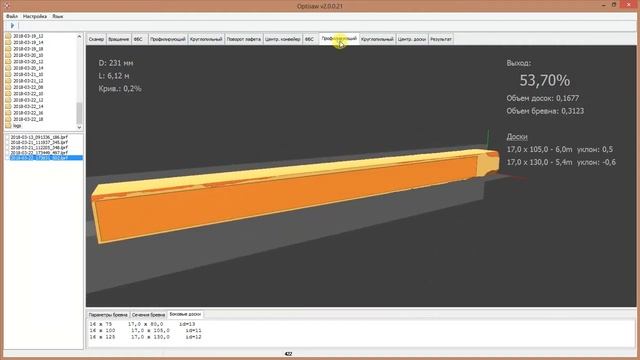Click folder icon of 2018-03-22_08
This screenshot has height=360, width=640.
(8, 87)
